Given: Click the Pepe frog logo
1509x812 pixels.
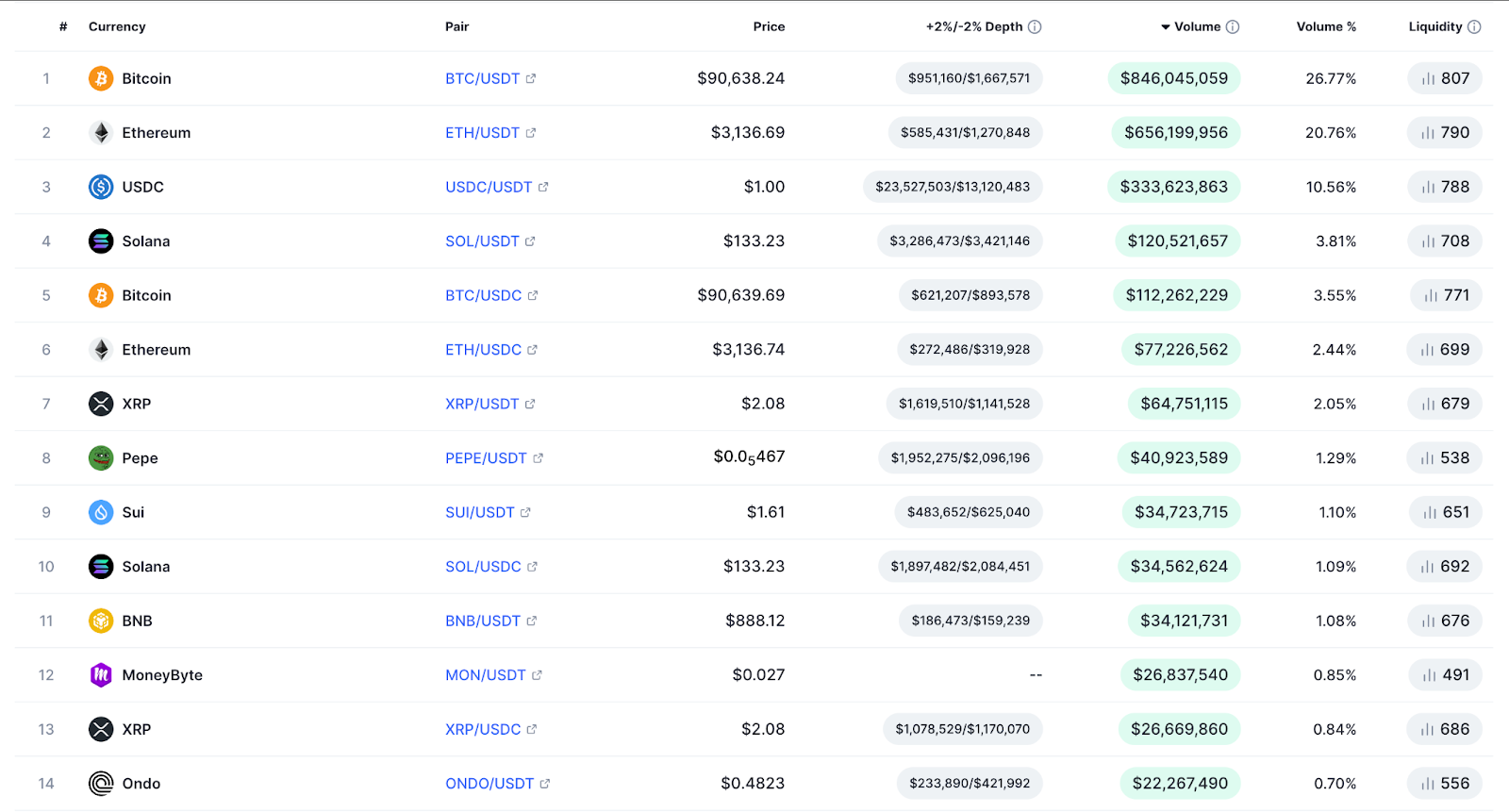Looking at the screenshot, I should 101,458.
